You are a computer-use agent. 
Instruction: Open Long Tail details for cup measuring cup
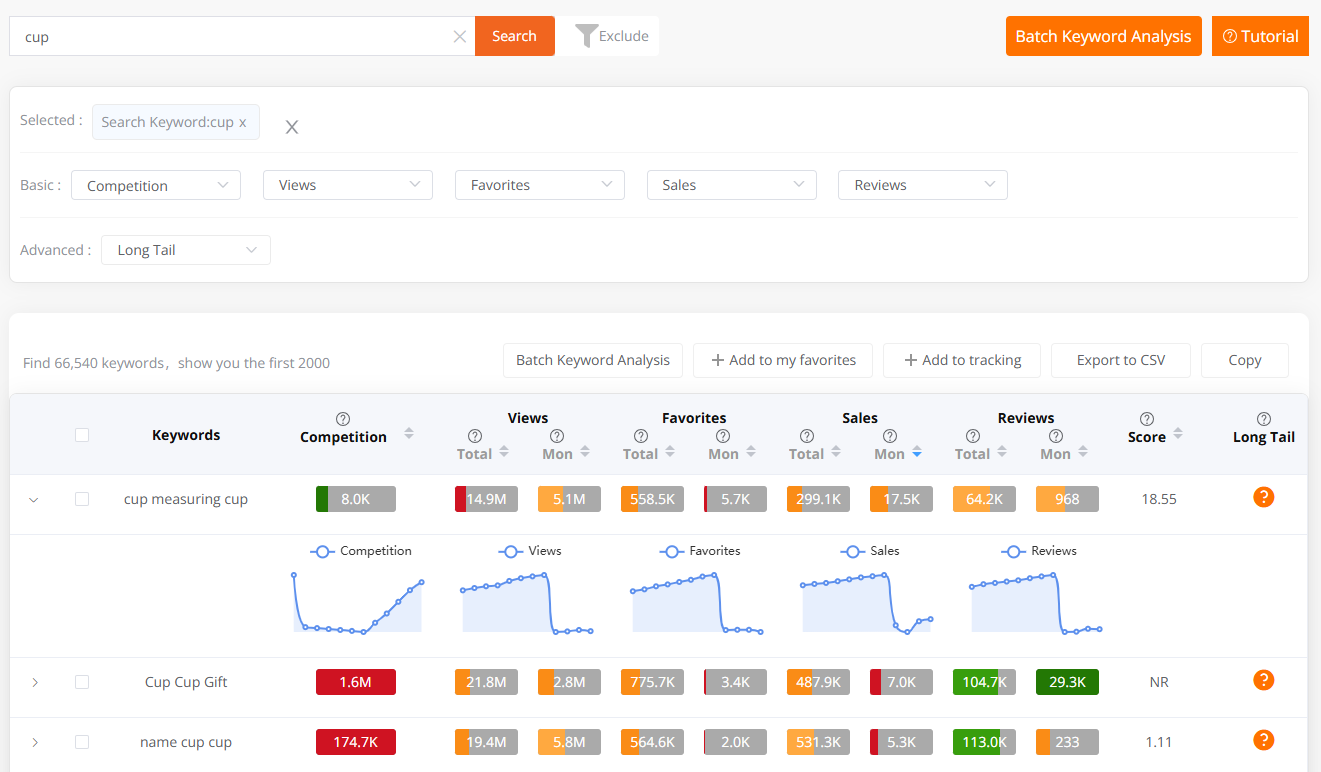click(x=1263, y=497)
